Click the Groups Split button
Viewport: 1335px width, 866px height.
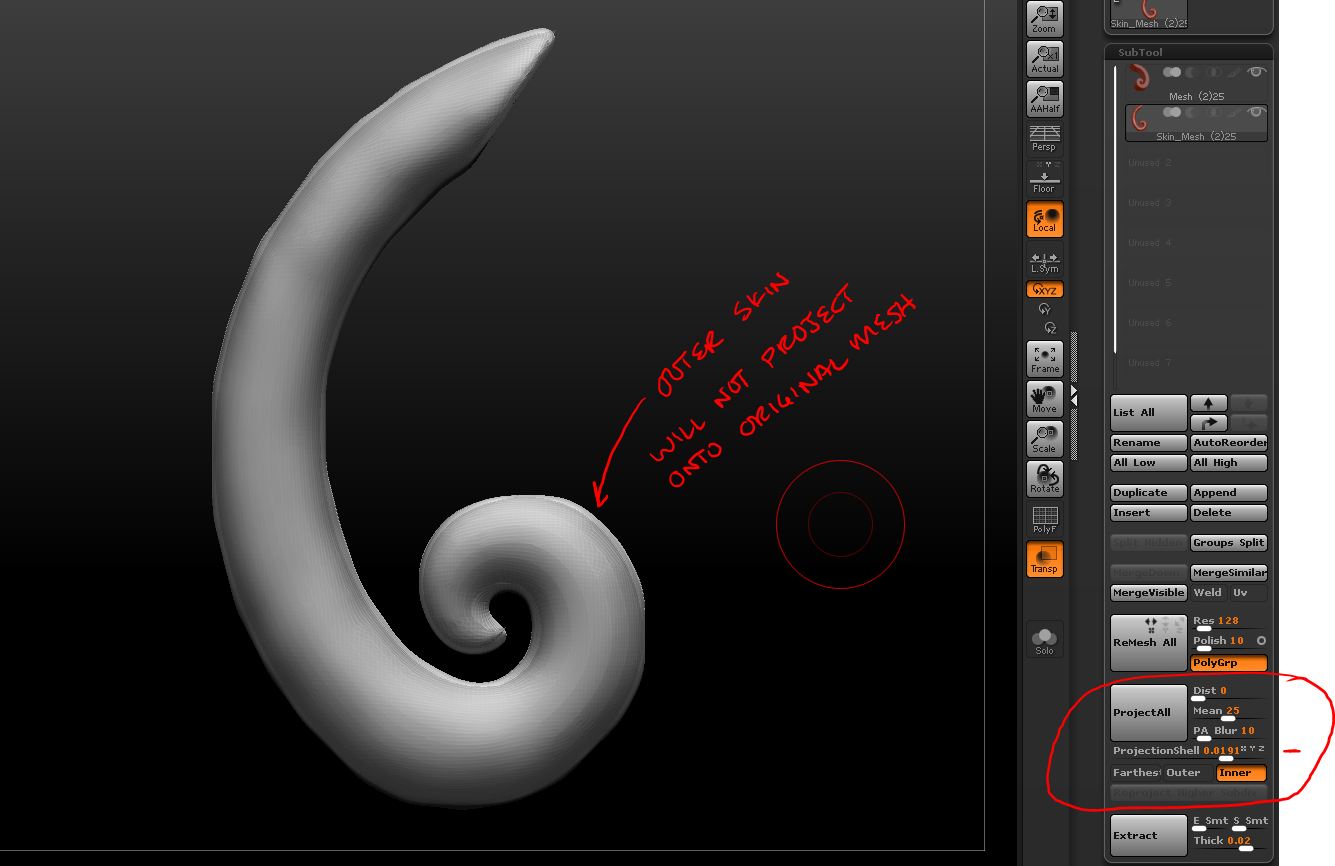point(1229,543)
